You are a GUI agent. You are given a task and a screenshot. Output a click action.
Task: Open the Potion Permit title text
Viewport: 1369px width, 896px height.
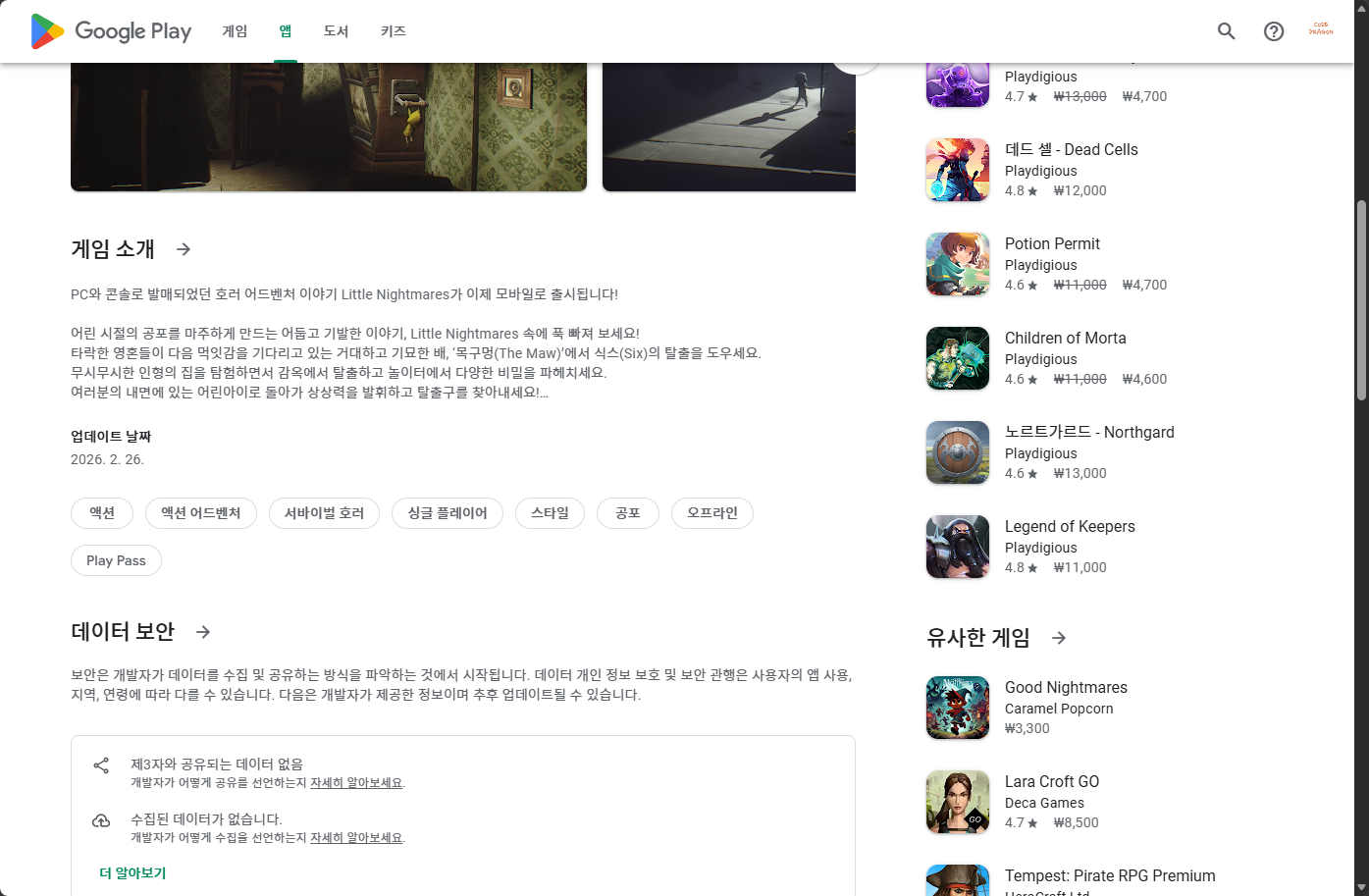(1052, 243)
